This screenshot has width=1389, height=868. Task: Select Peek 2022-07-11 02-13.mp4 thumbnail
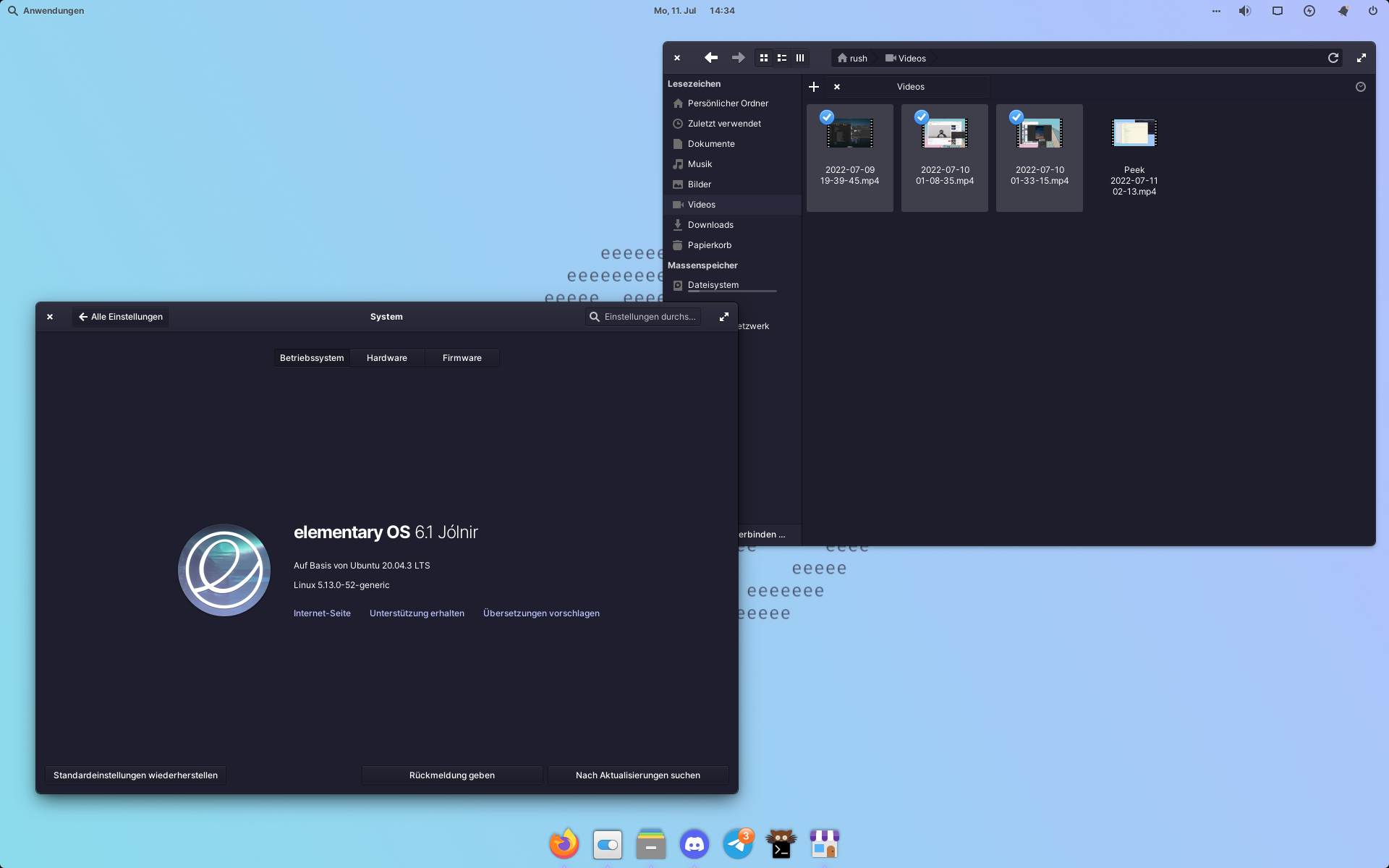[x=1134, y=133]
